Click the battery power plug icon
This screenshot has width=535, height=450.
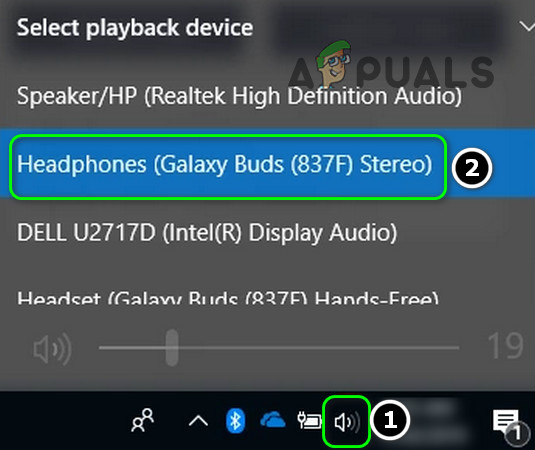tap(309, 420)
